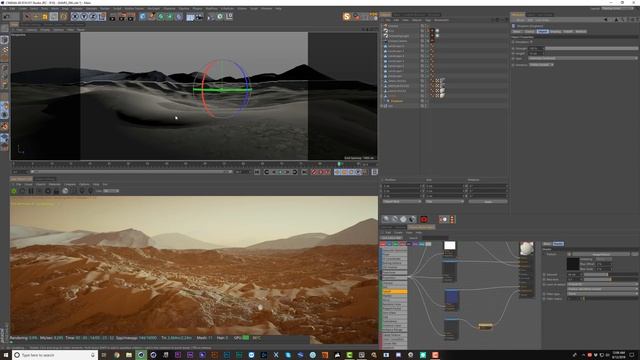Click red icon in Material manager toolbar
Viewport: 640px width, 360px height.
click(424, 220)
